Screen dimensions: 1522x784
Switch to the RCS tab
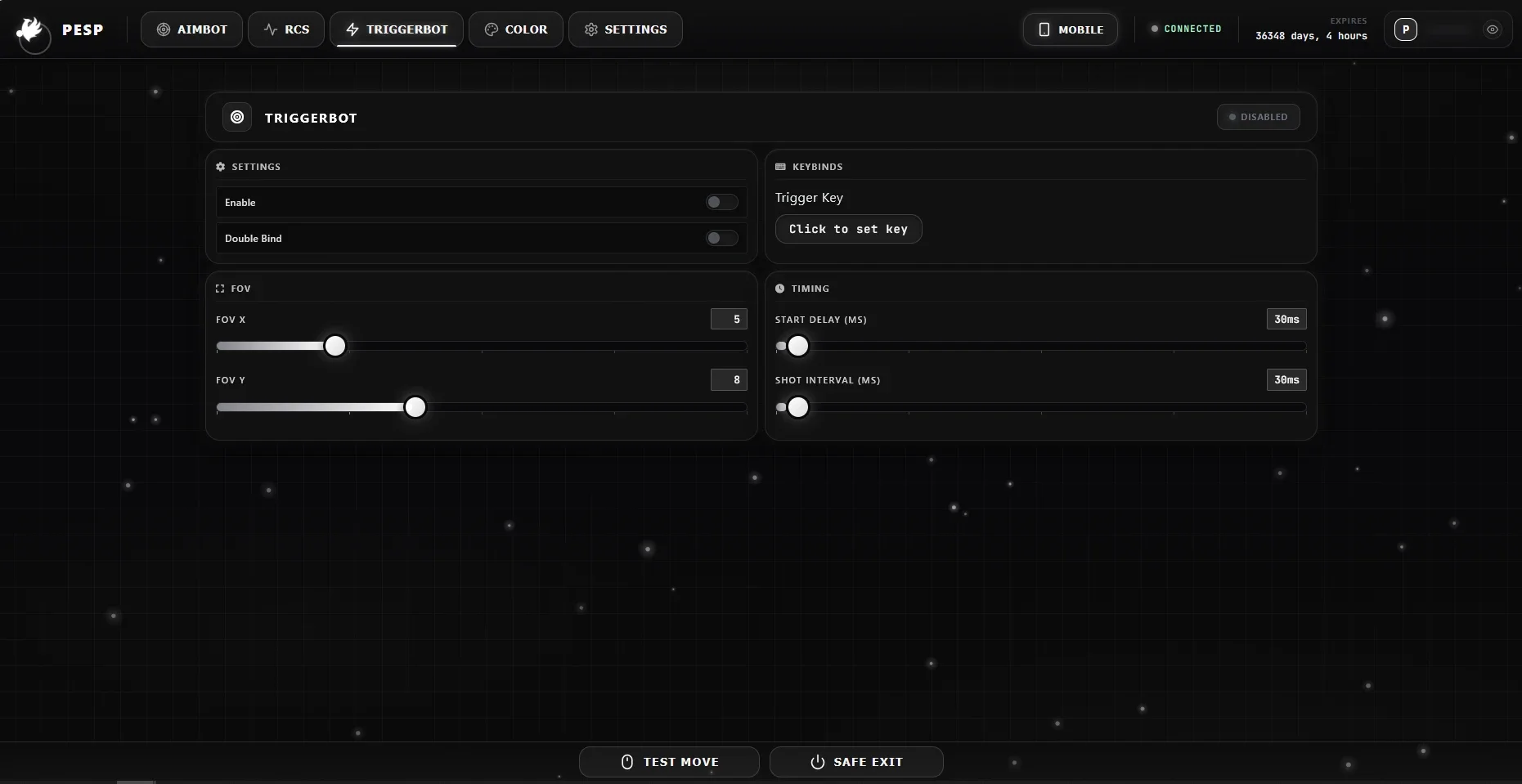click(x=286, y=29)
